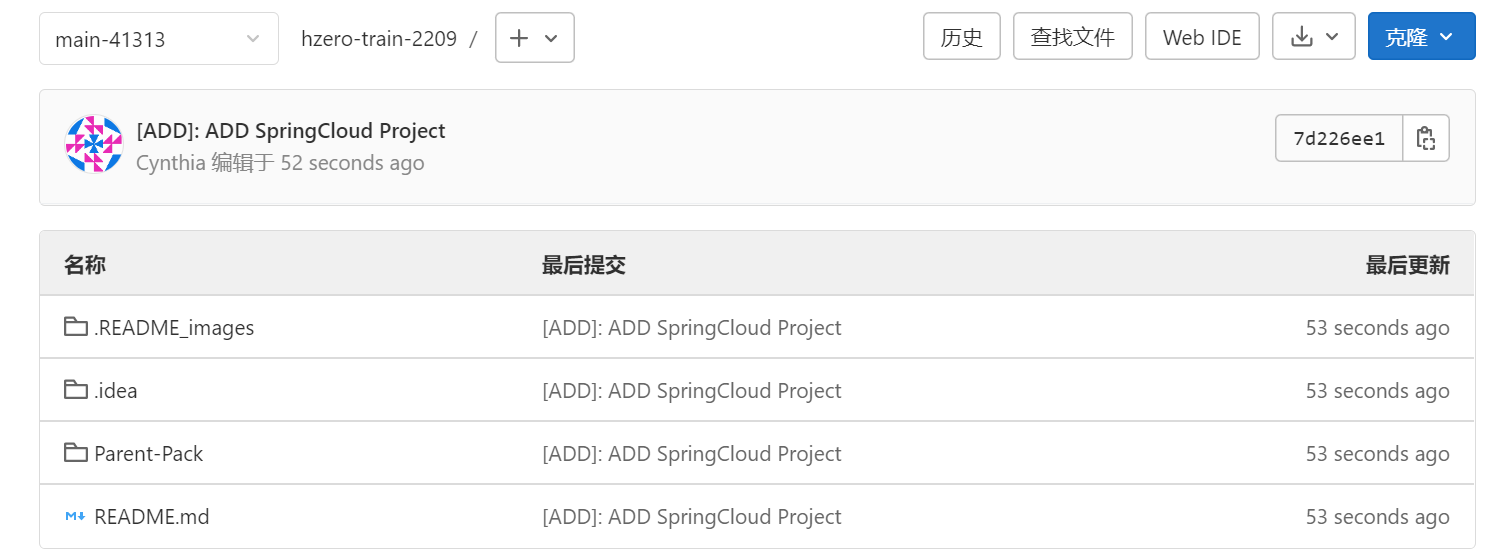Open the 历史 history page

pyautogui.click(x=962, y=37)
